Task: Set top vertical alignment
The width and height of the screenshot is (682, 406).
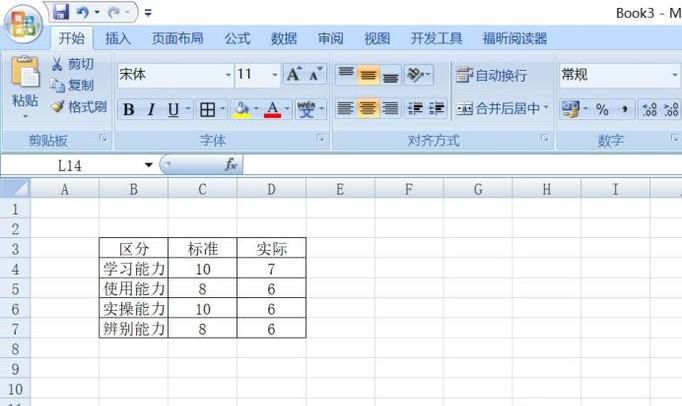Action: pos(346,74)
